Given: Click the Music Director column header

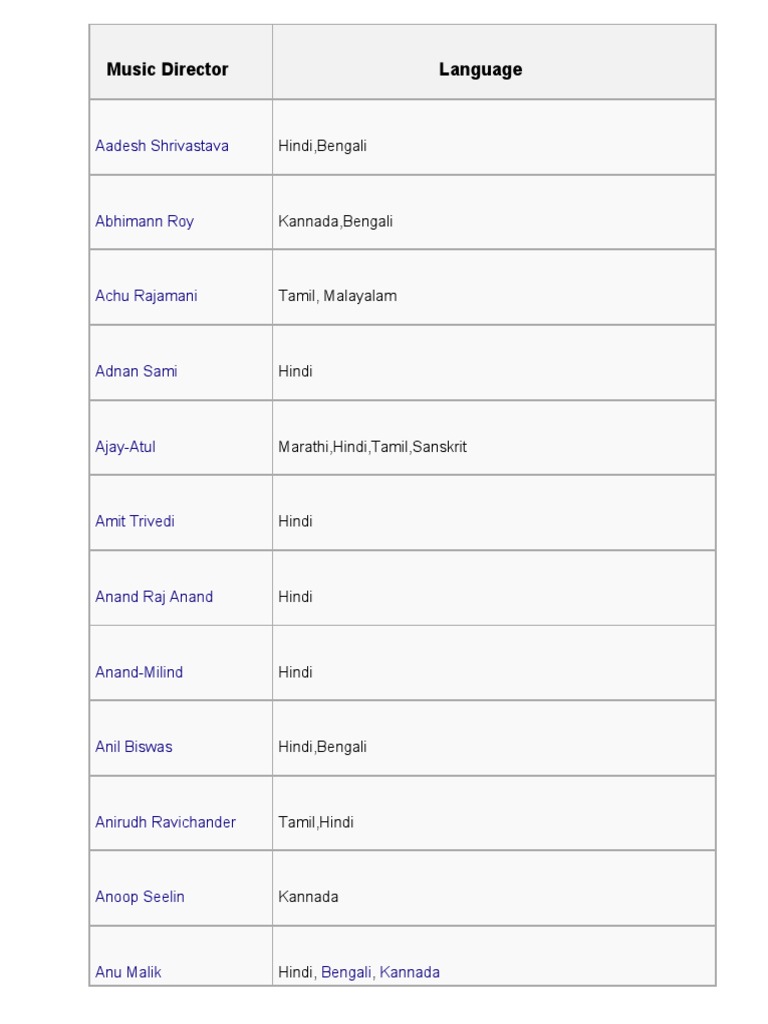Looking at the screenshot, I should (167, 70).
